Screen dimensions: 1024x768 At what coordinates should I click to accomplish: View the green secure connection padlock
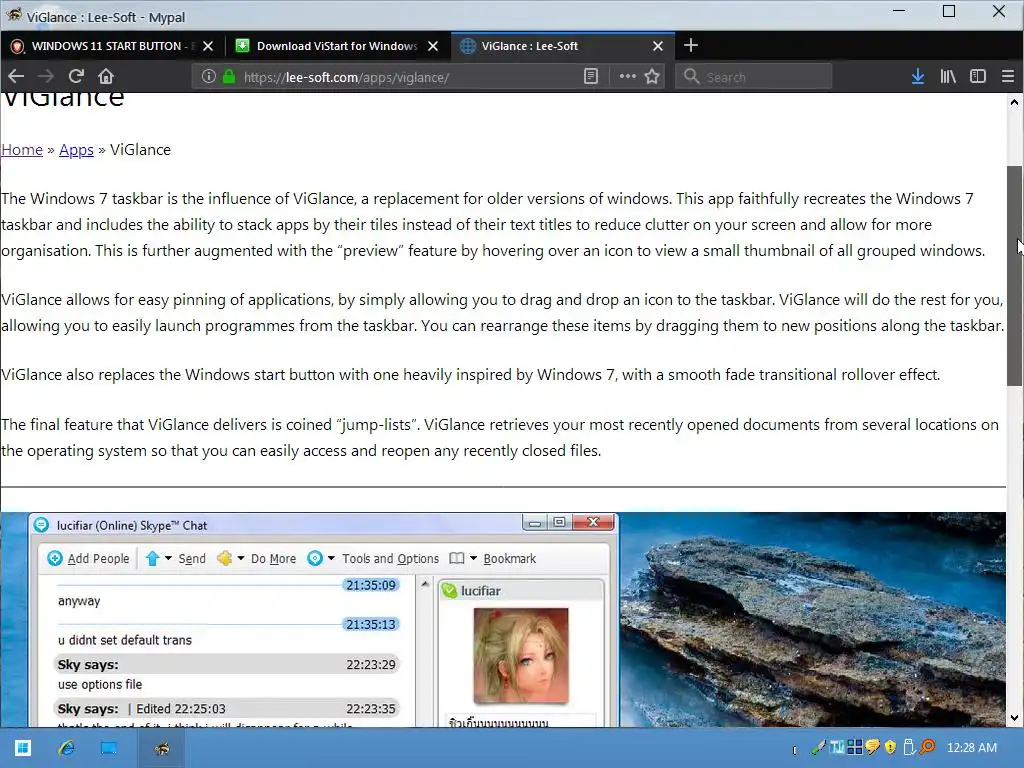coord(229,76)
